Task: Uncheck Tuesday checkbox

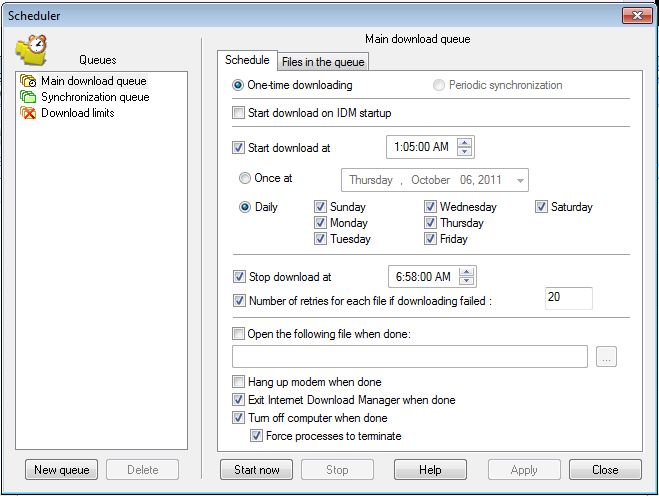Action: [320, 239]
